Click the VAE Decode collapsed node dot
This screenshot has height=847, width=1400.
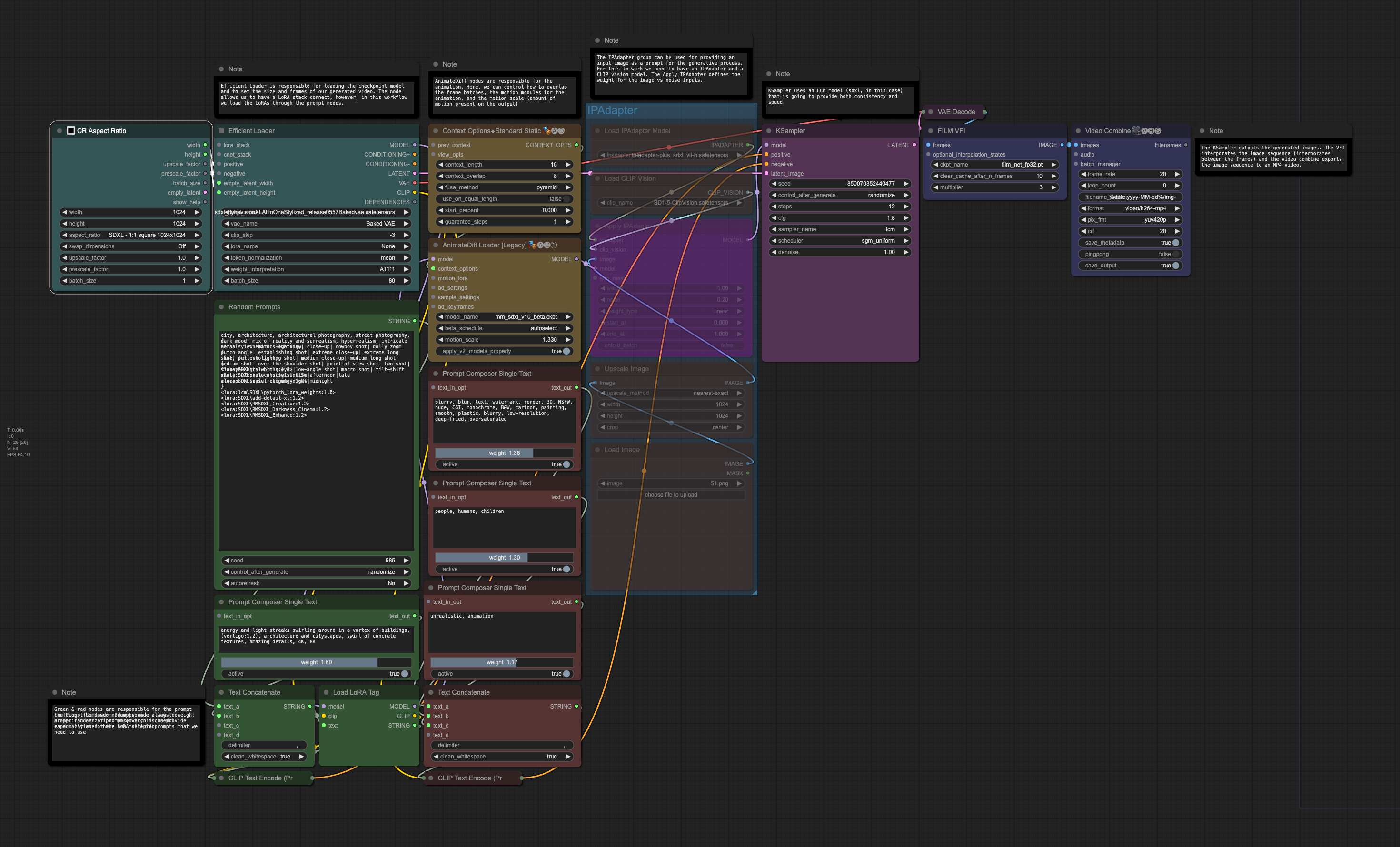point(930,112)
